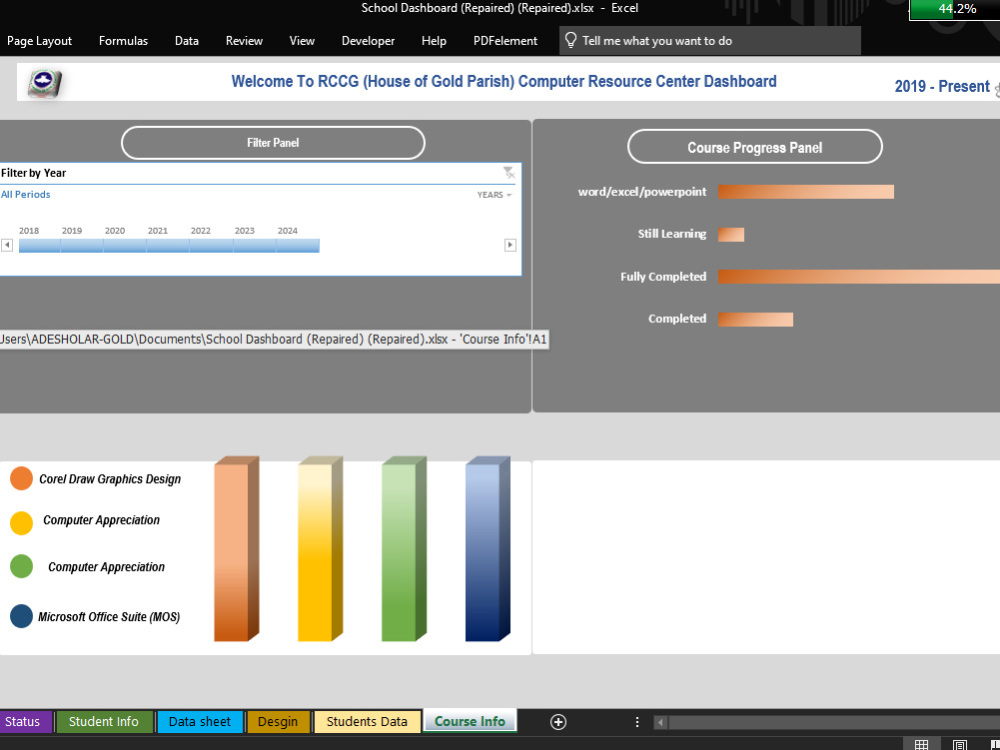
Task: Open the Page Layout ribbon tab
Action: (x=39, y=41)
